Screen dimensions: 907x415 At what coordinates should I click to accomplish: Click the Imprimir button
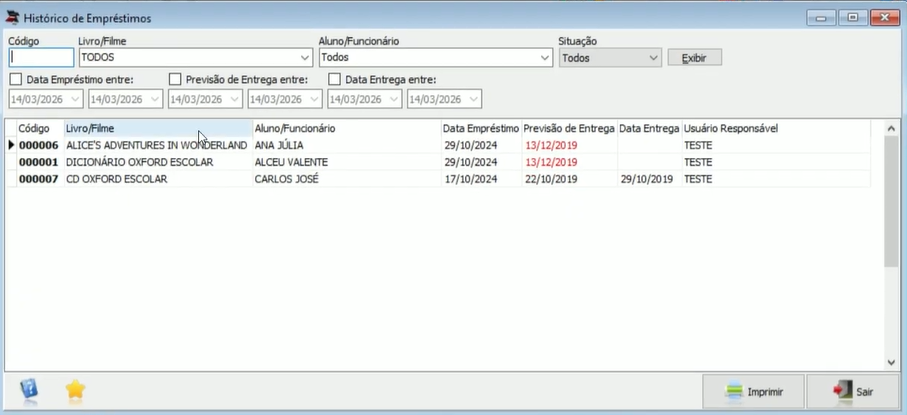pos(753,392)
